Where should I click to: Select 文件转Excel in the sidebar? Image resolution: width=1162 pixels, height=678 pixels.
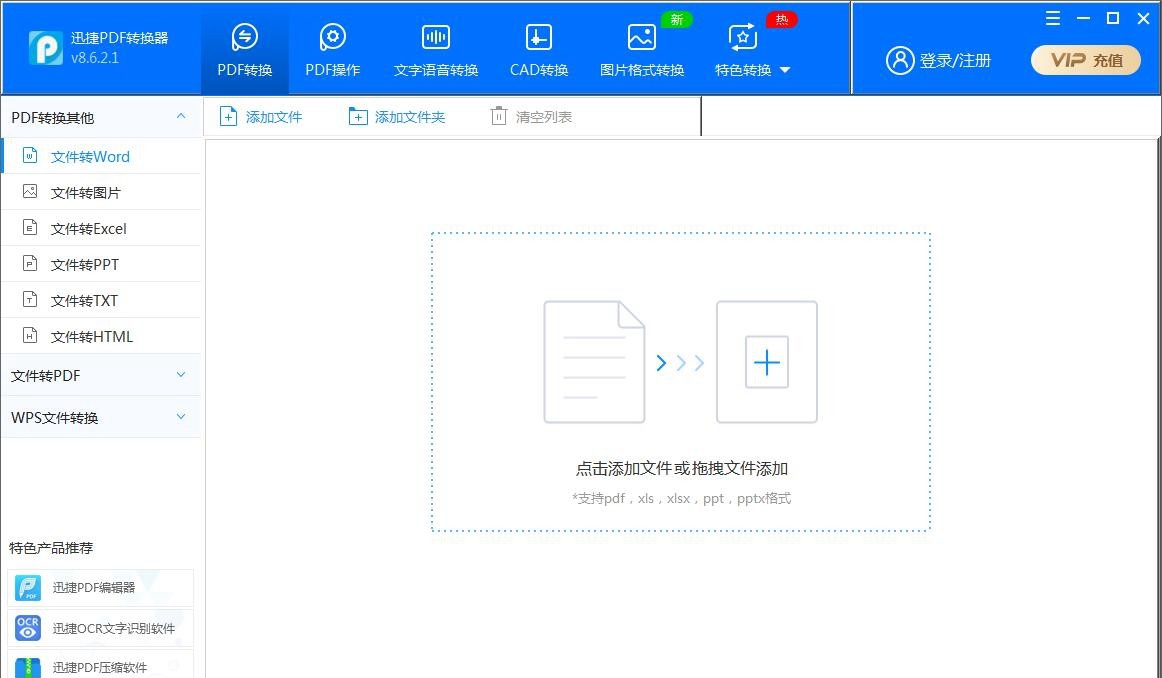(x=101, y=228)
